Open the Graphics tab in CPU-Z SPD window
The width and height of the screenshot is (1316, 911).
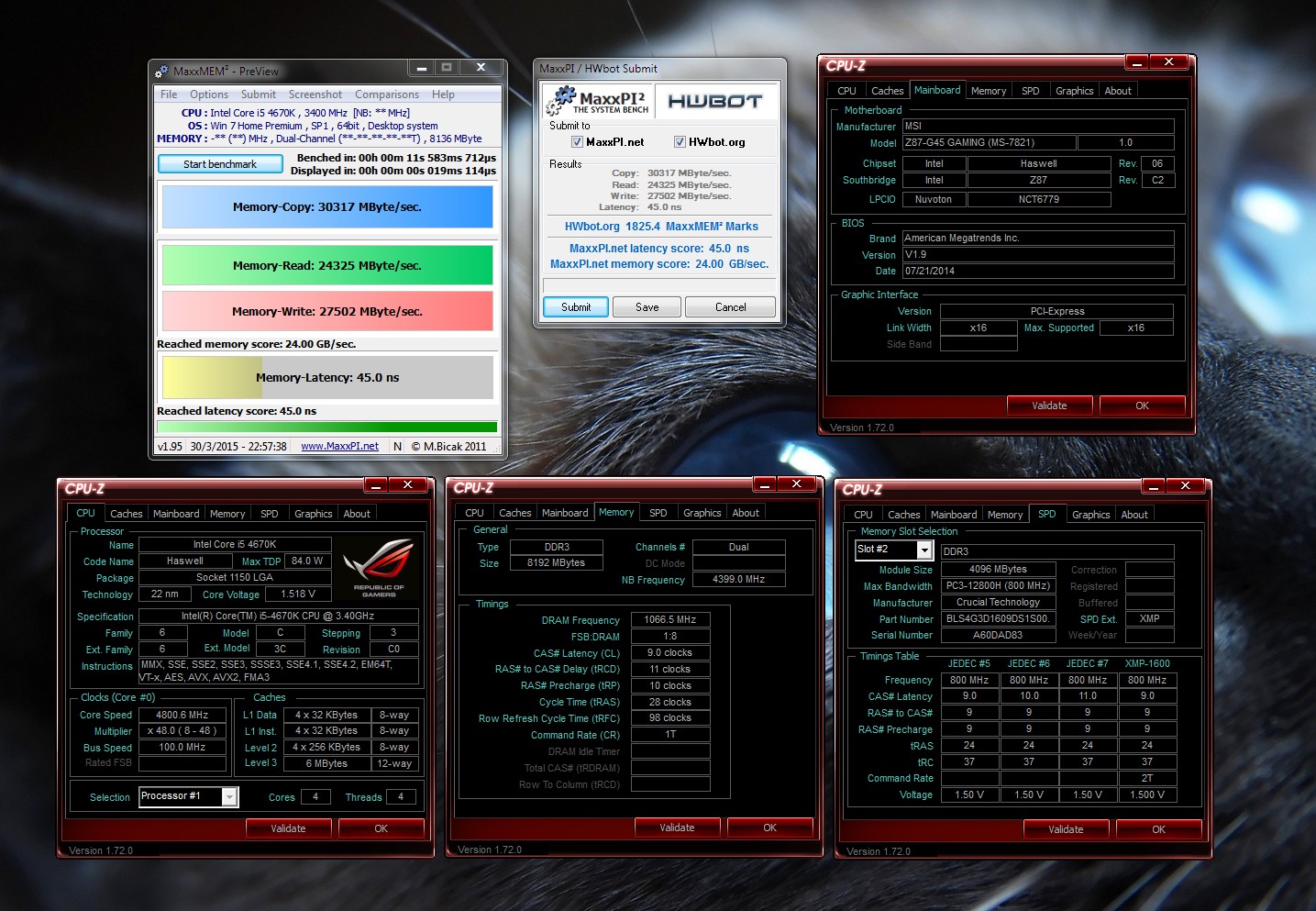(x=1090, y=515)
